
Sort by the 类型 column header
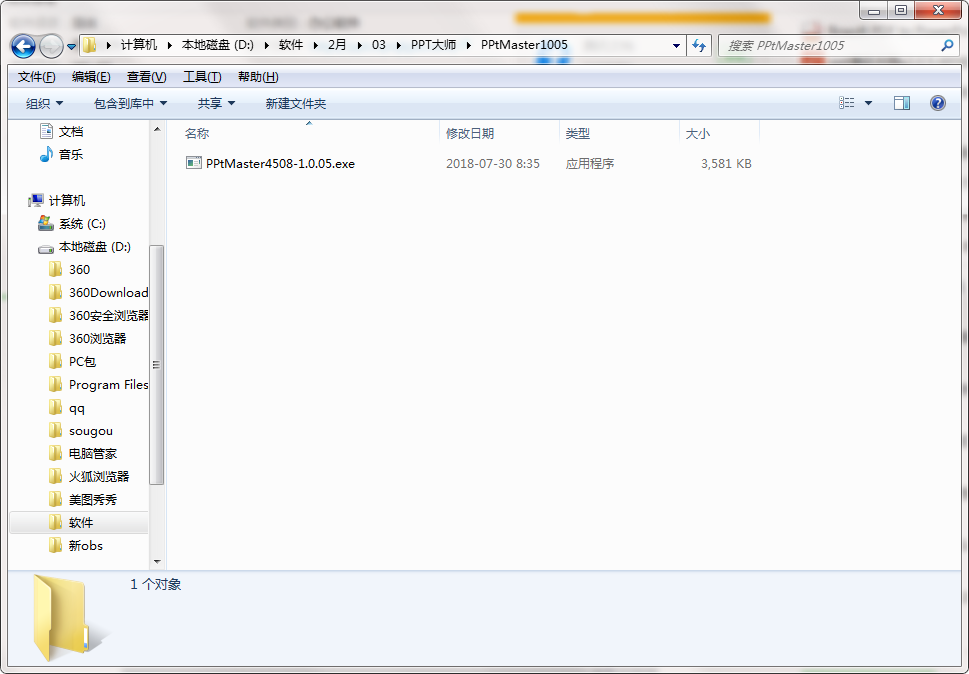click(x=578, y=133)
